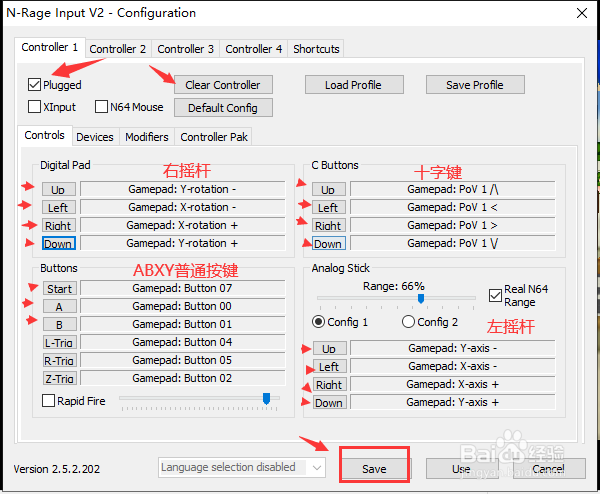Click the Save button
Screen dimensions: 600x494
(x=375, y=469)
